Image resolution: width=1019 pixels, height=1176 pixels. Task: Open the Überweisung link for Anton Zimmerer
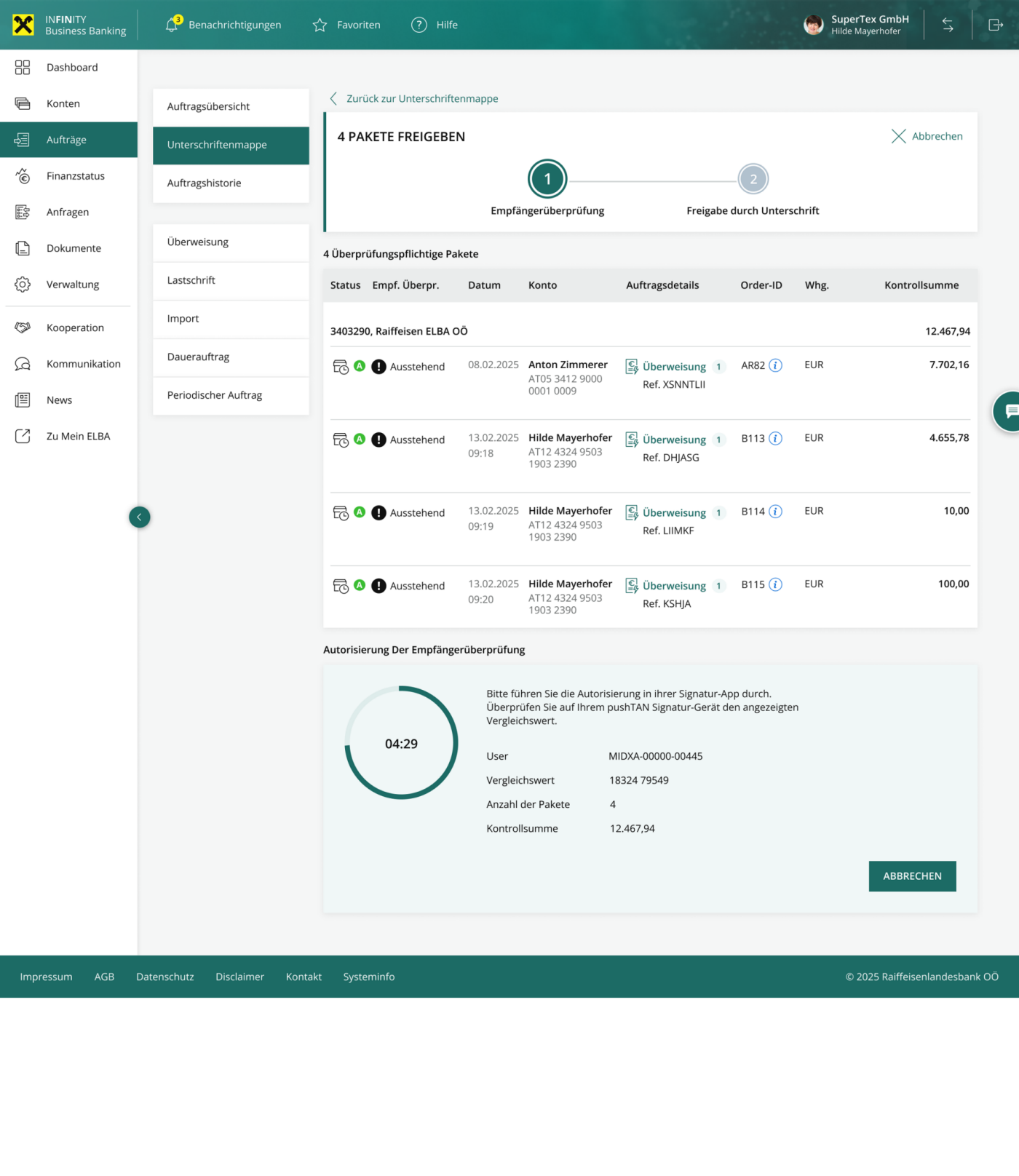tap(673, 367)
